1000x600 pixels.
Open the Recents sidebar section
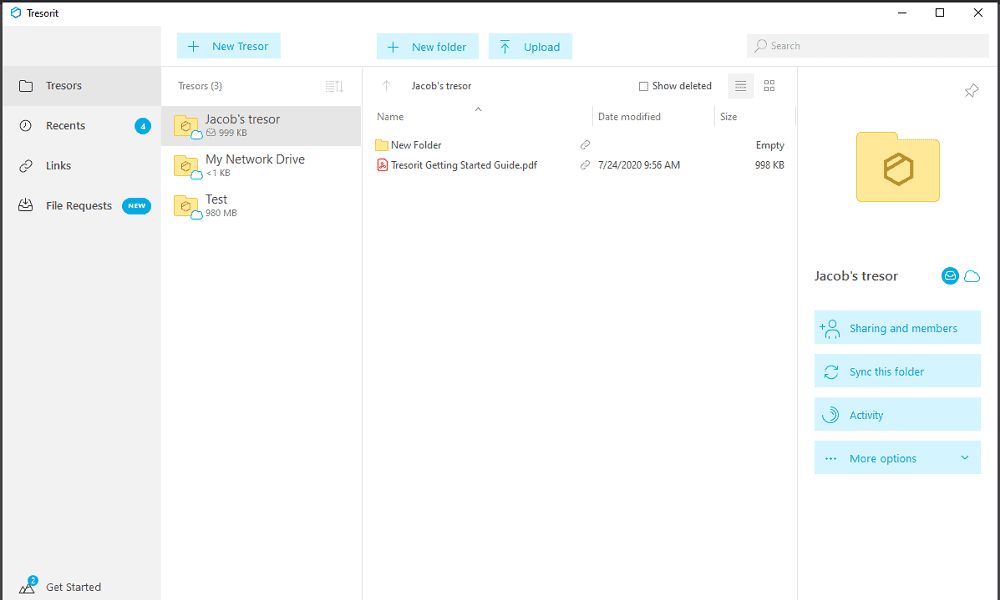(82, 126)
